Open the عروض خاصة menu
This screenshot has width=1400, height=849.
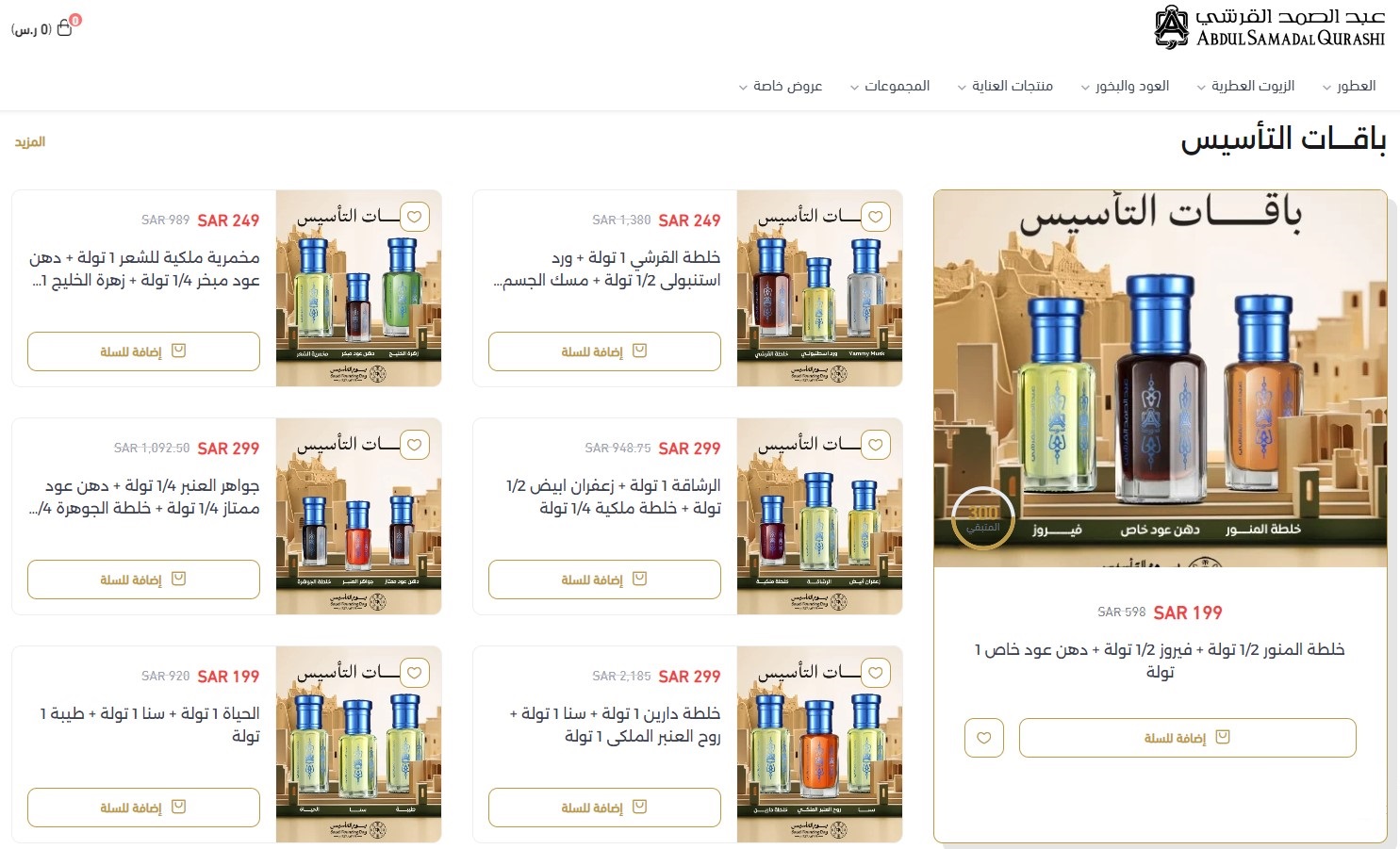781,86
